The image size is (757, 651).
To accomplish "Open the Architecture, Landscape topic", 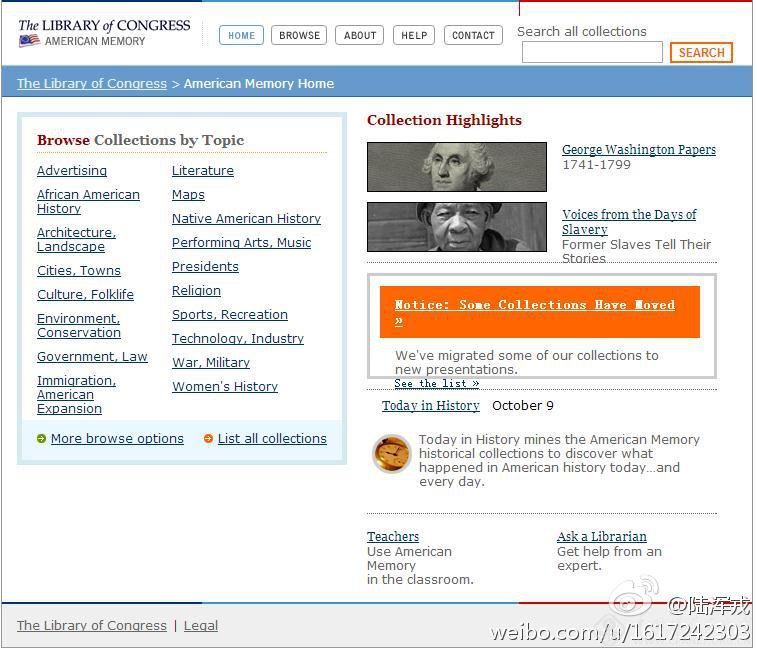I will click(76, 240).
